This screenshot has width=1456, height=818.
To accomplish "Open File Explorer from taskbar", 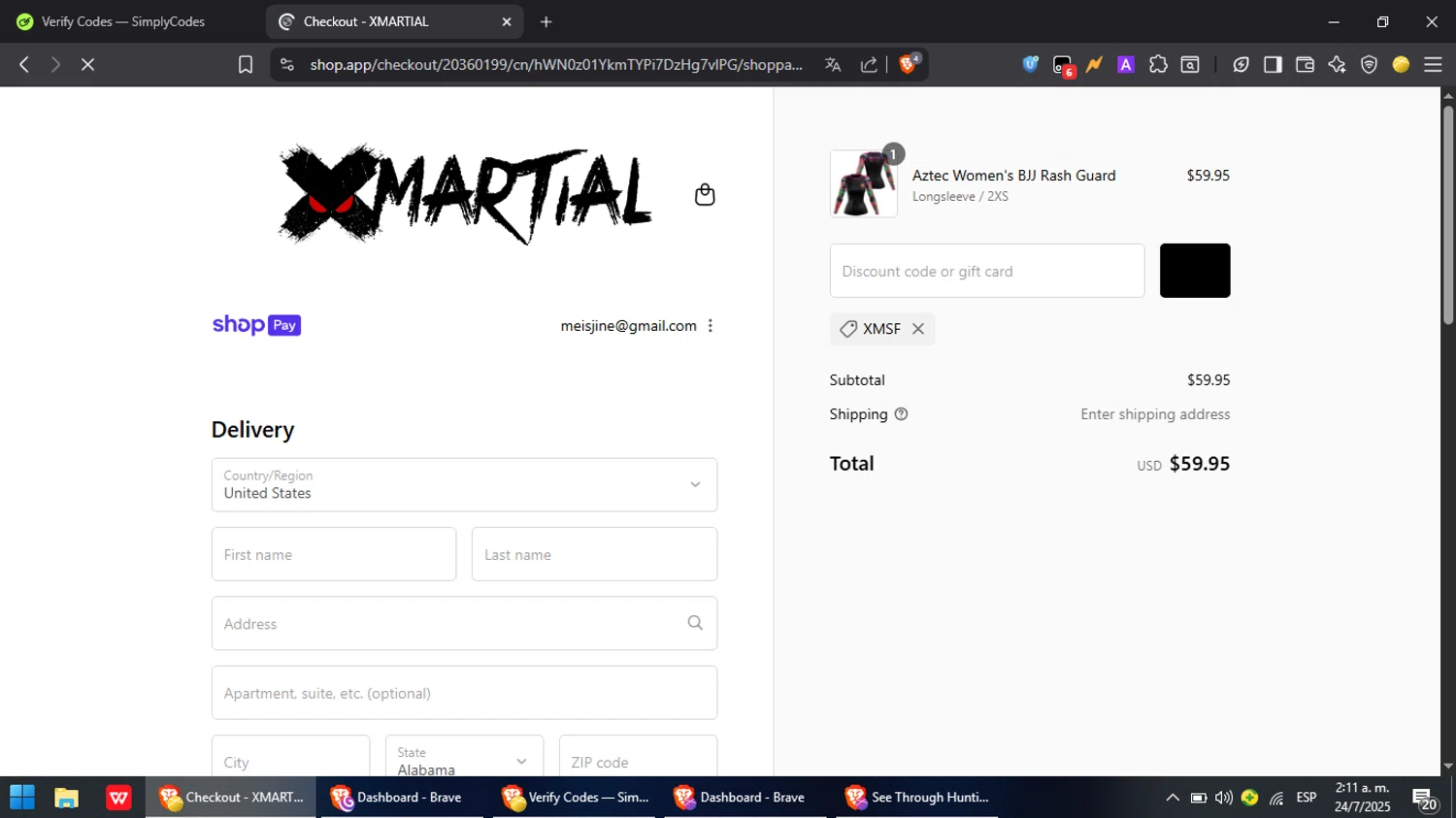I will click(66, 798).
